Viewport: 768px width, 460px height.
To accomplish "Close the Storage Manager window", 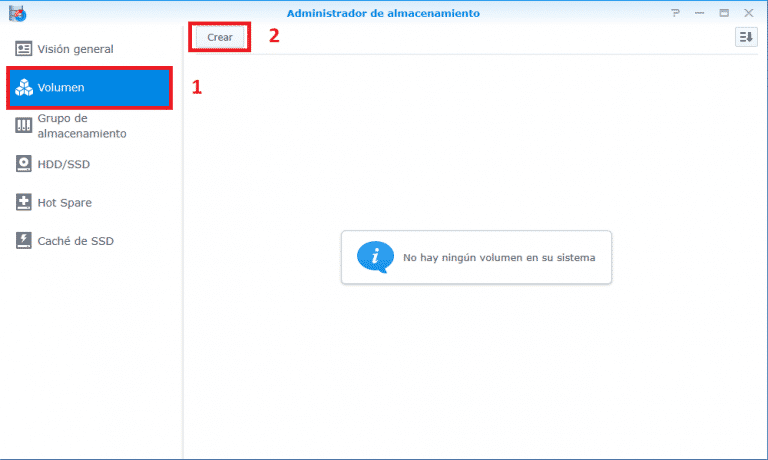I will pos(748,13).
